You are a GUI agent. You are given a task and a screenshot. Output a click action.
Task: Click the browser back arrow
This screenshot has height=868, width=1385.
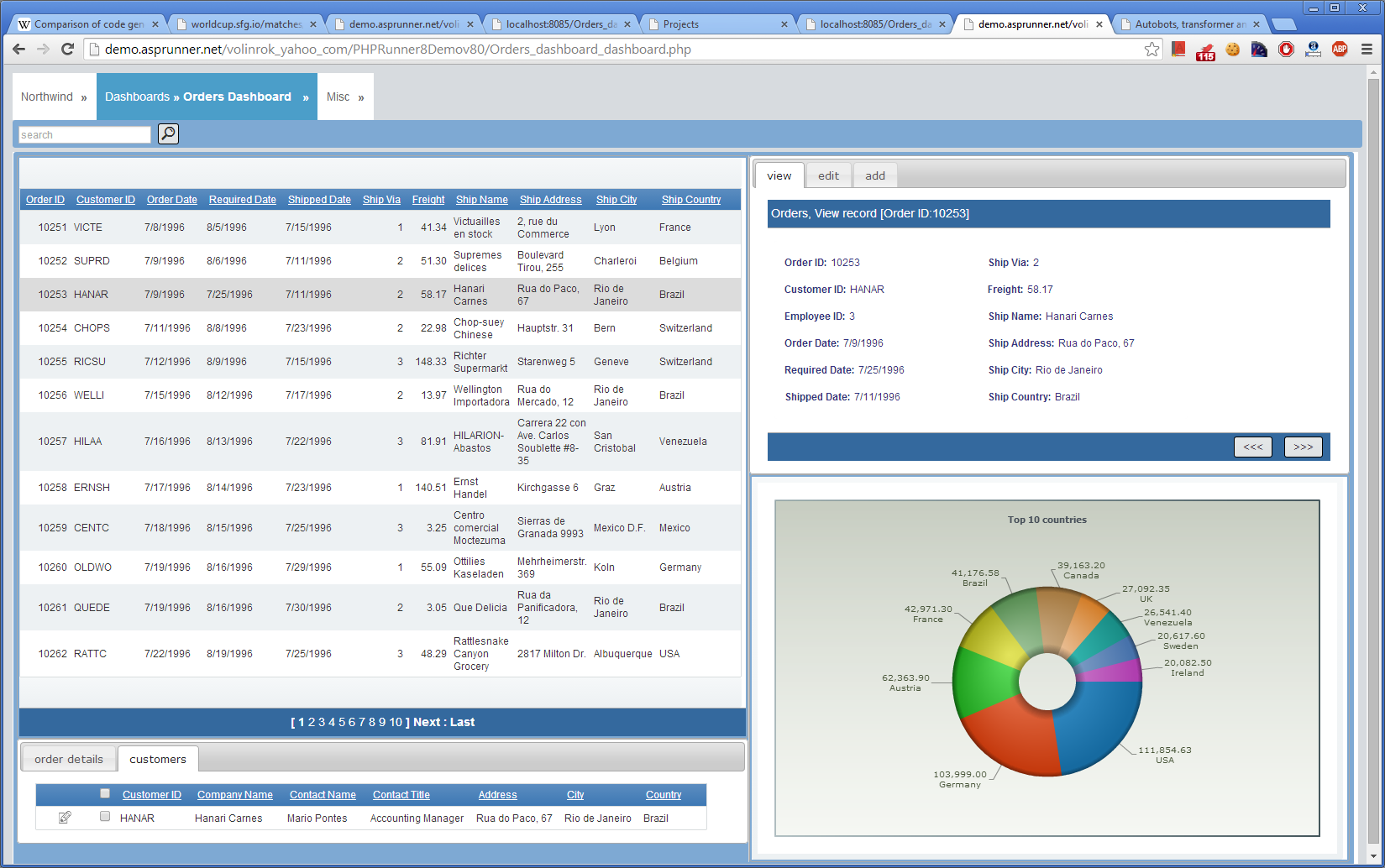tap(19, 50)
